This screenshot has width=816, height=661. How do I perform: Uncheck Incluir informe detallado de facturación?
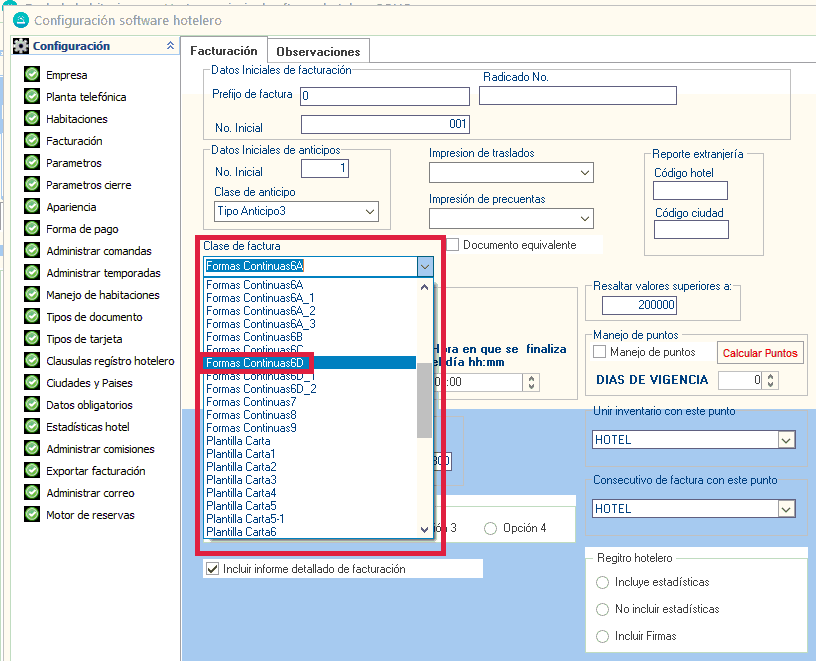(x=212, y=569)
